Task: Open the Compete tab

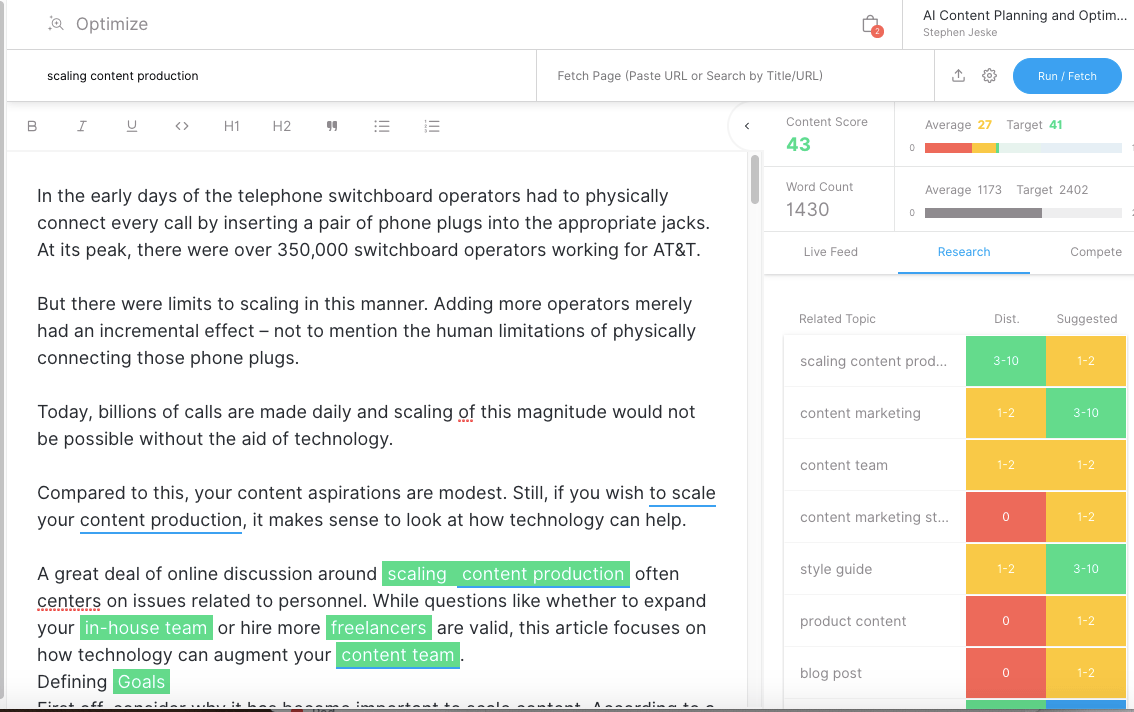Action: [x=1095, y=252]
